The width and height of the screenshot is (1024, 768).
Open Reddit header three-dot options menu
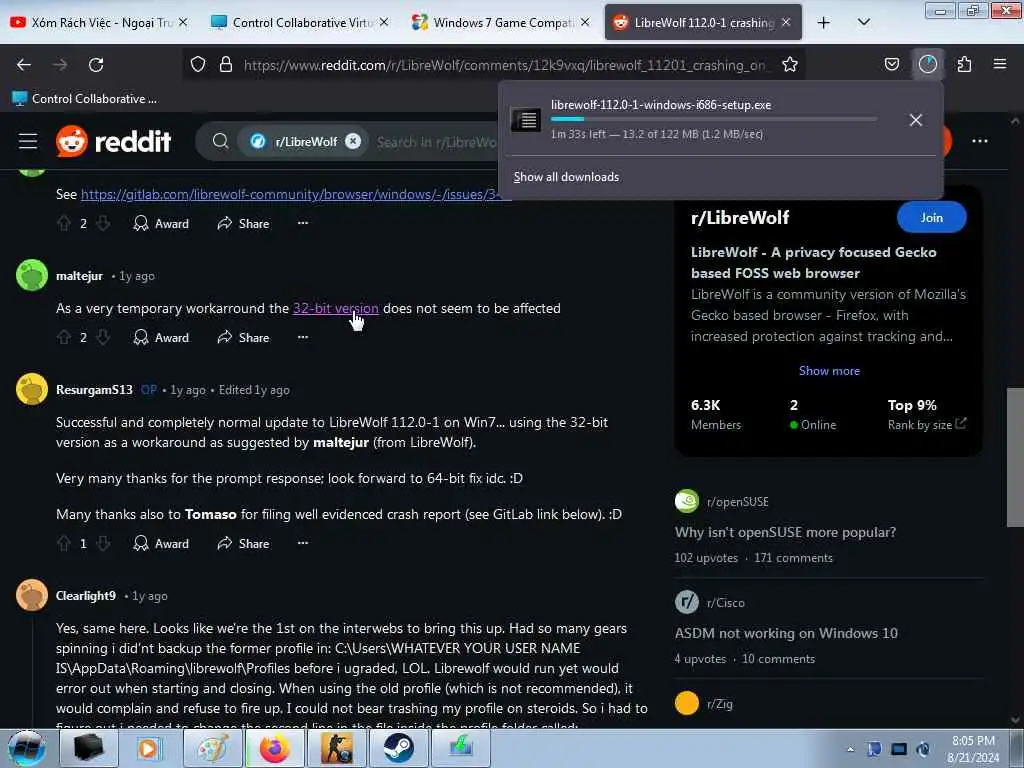(980, 141)
